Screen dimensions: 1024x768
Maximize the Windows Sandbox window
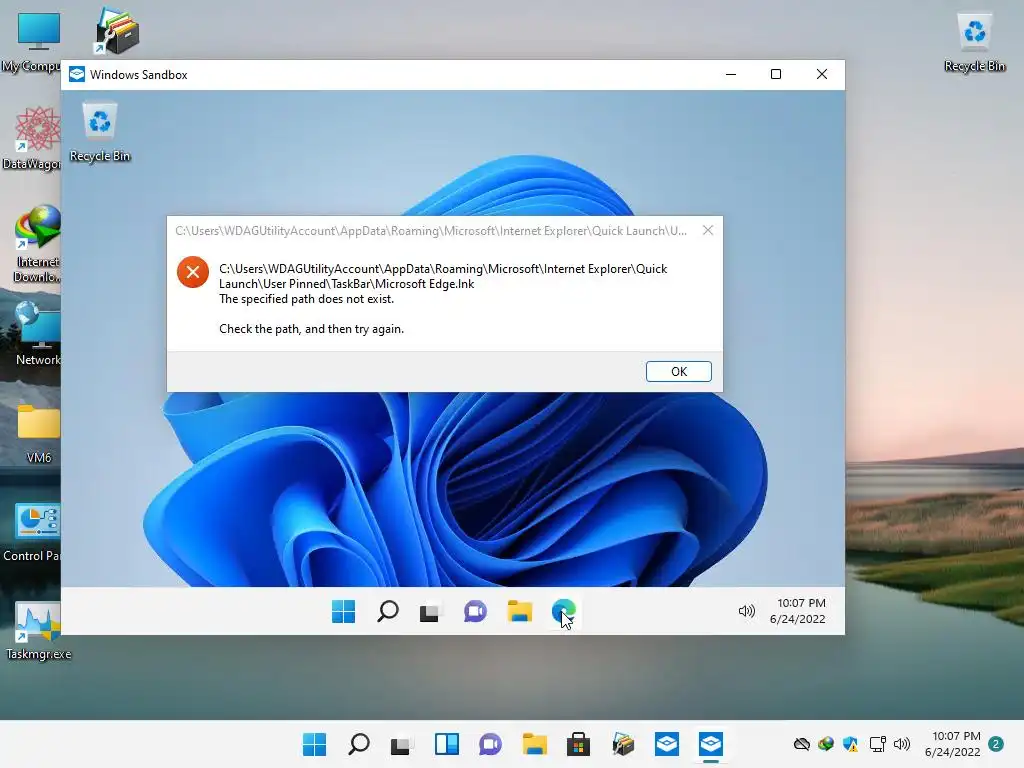(776, 74)
